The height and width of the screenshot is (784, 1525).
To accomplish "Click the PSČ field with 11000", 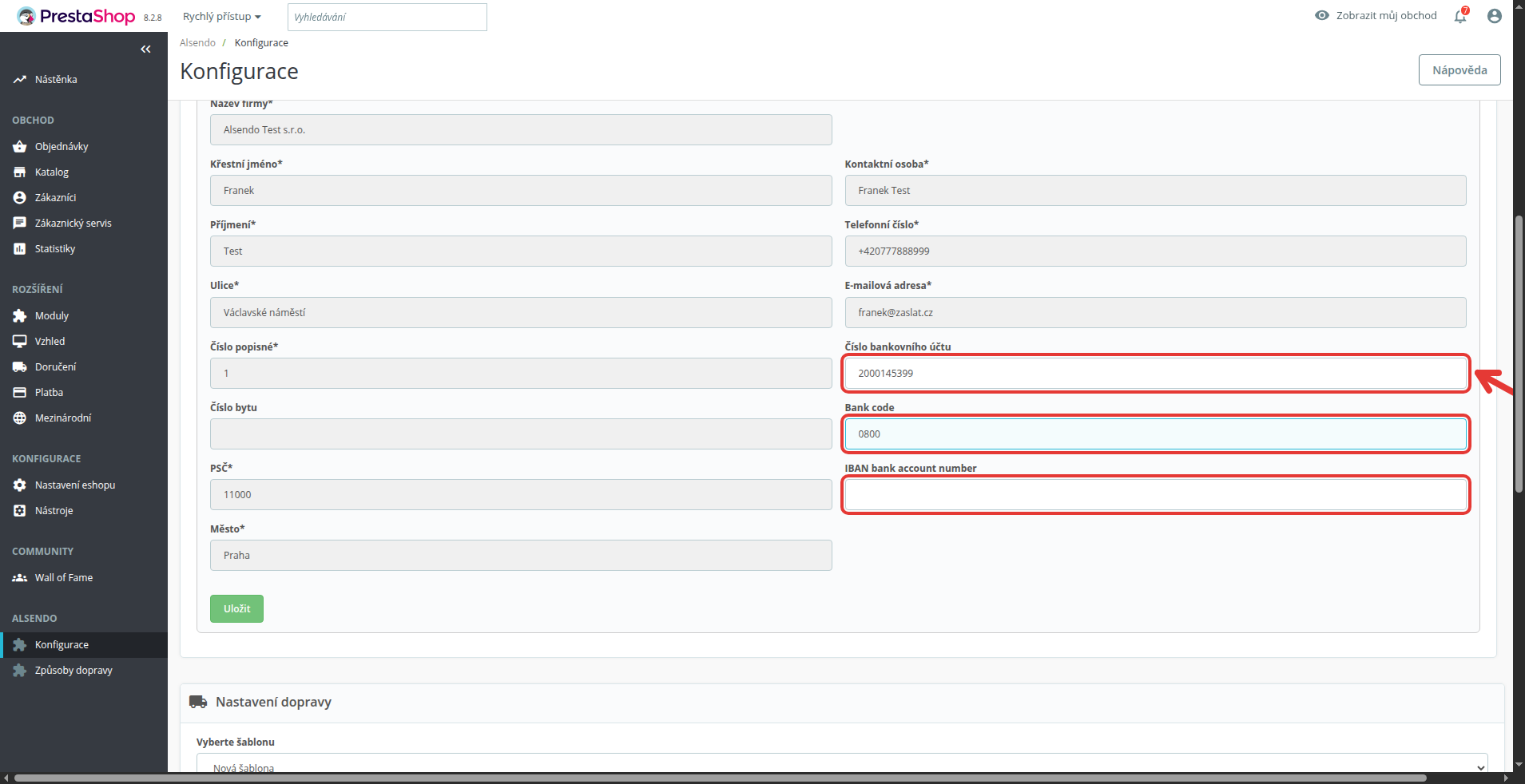I will (521, 495).
